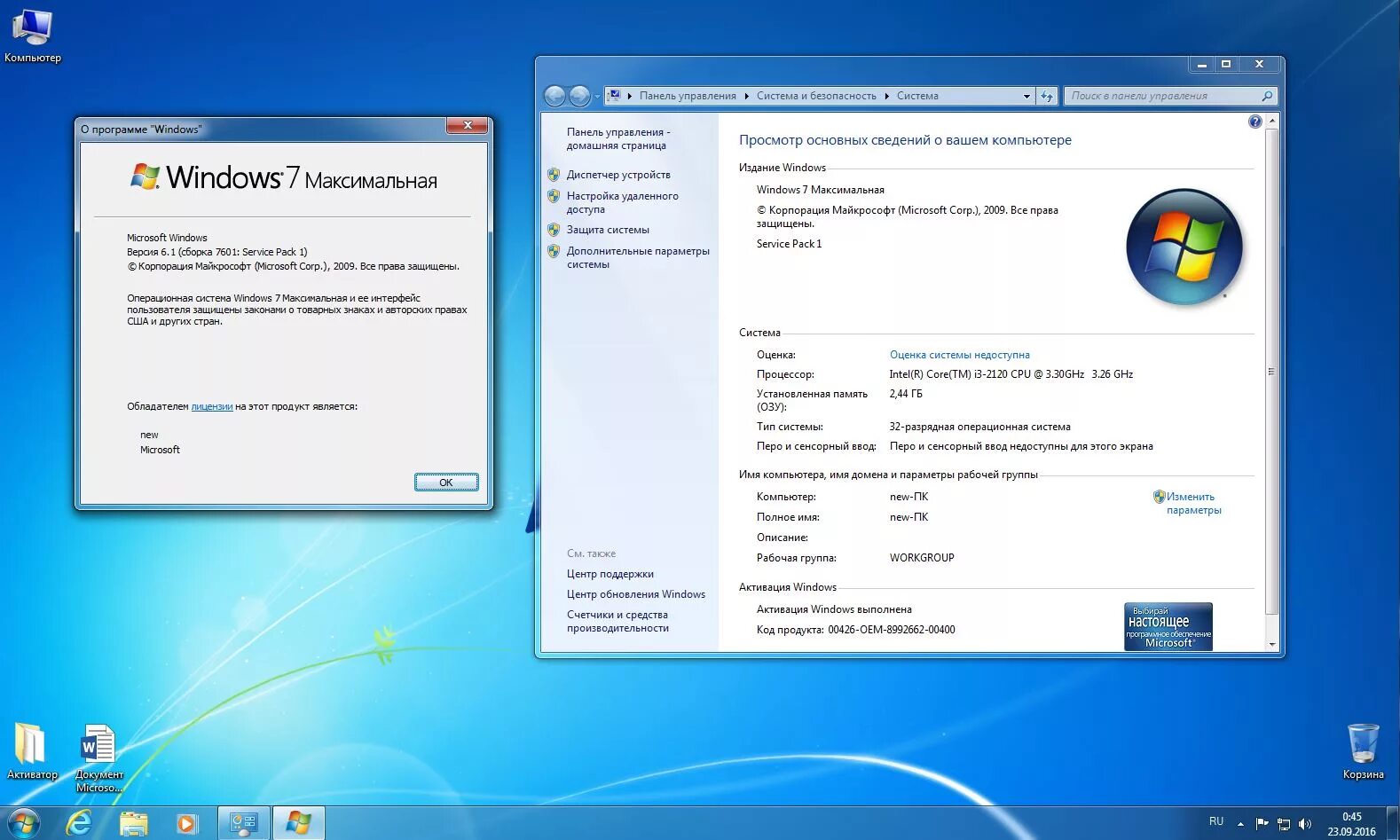The image size is (1400, 840).
Task: Click the Windows flag logo in About dialog
Action: pyautogui.click(x=145, y=176)
